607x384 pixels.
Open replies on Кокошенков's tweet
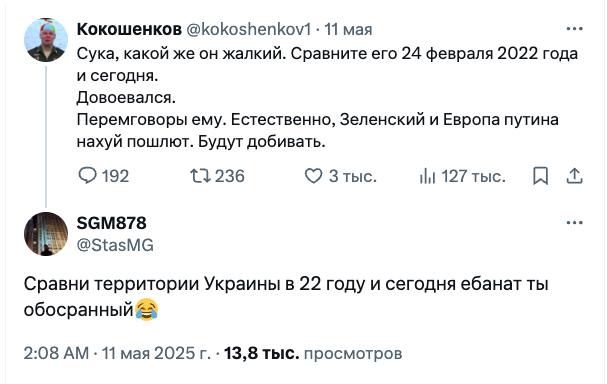tap(88, 176)
